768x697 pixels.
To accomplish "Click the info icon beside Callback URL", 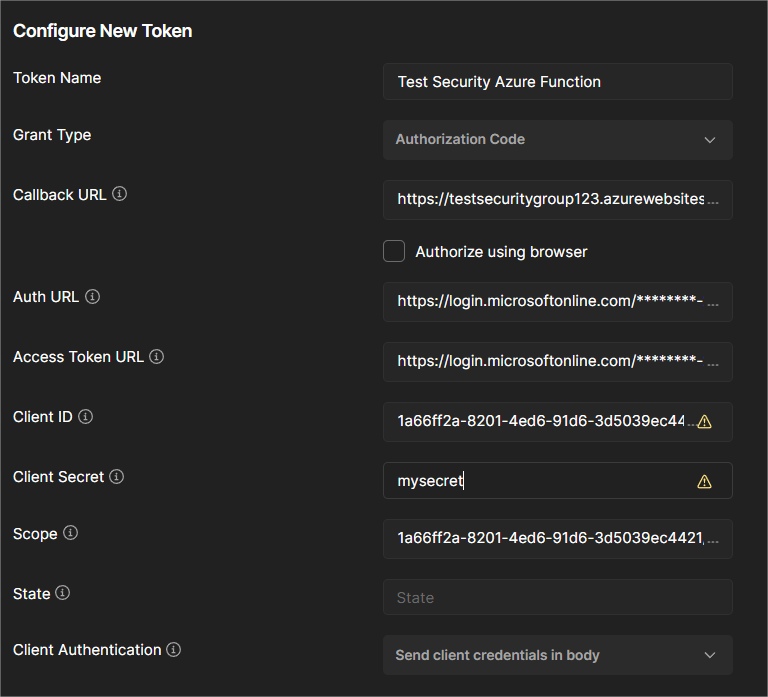I will click(x=120, y=195).
